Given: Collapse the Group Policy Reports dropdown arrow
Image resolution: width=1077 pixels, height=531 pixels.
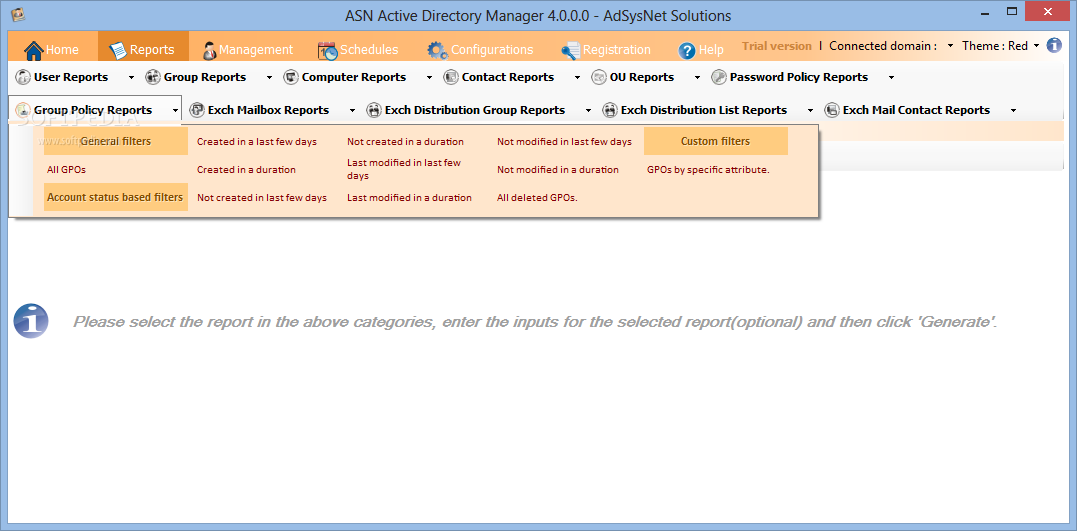Looking at the screenshot, I should coord(176,111).
